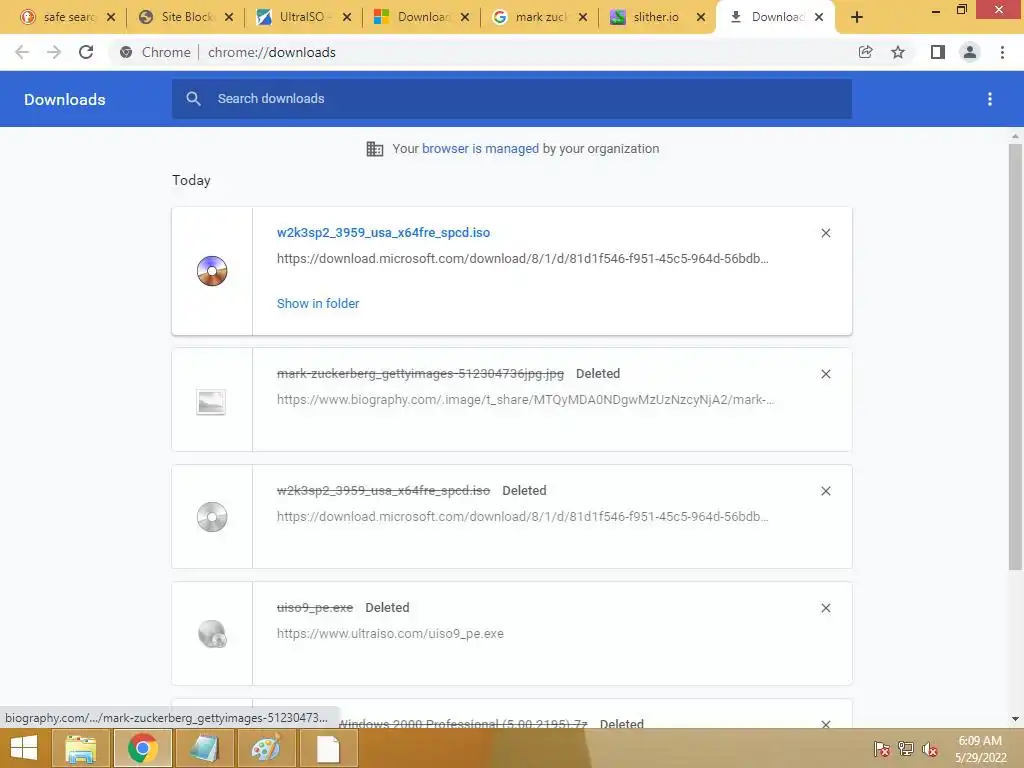Click the muted volume tray icon
Screen dimensions: 1024x768
click(930, 749)
